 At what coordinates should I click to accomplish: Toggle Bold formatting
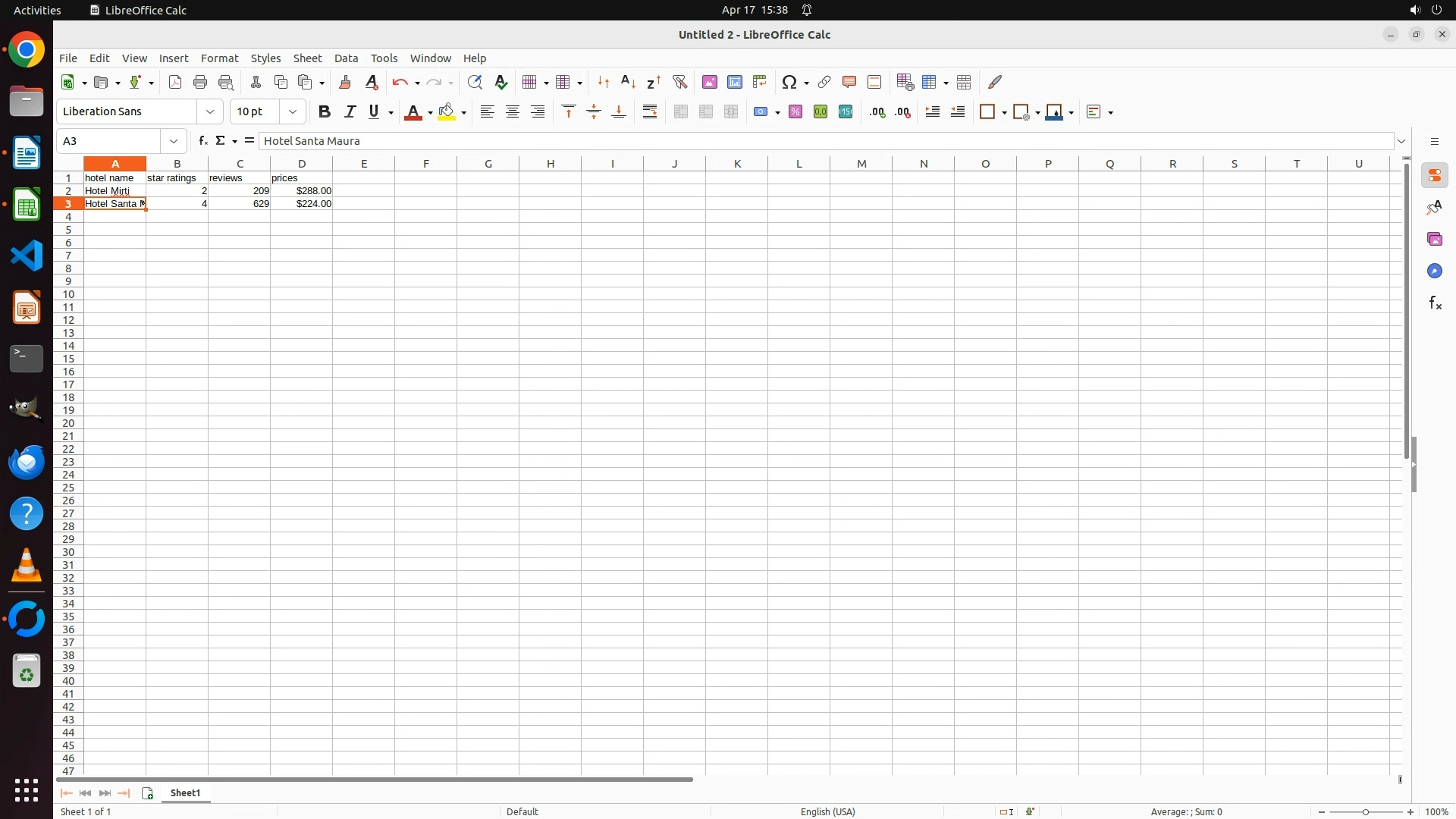tap(325, 112)
